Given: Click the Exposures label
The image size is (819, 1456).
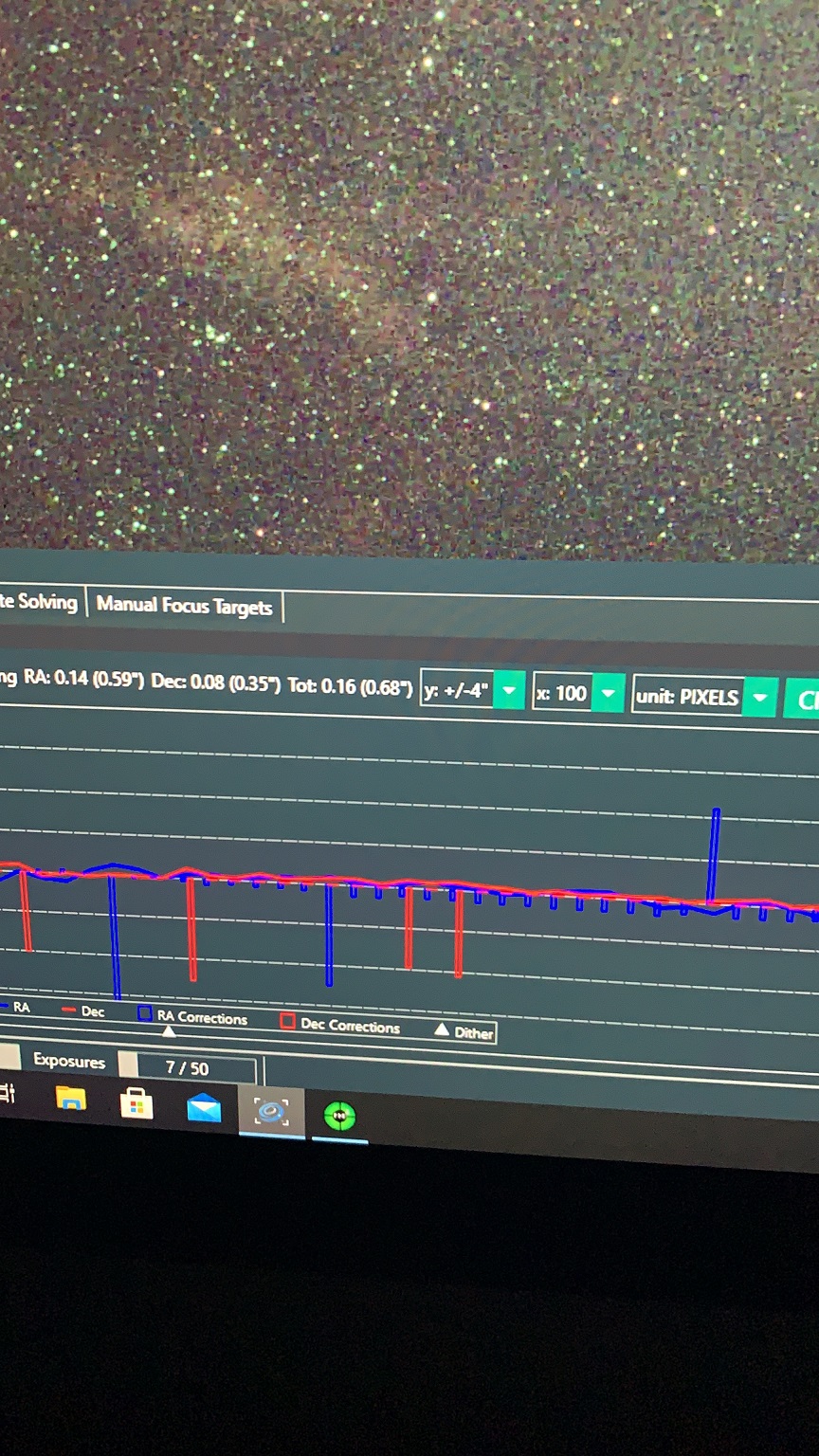Looking at the screenshot, I should 69,1061.
